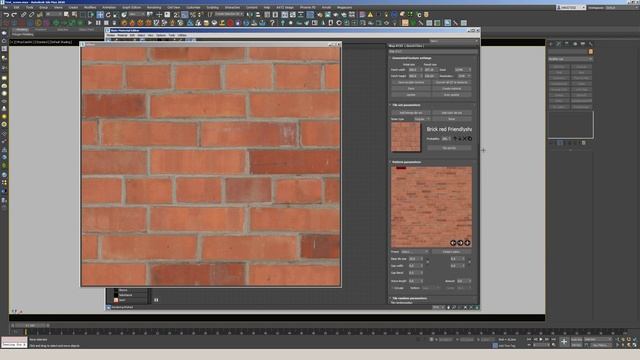The height and width of the screenshot is (360, 640).
Task: Click the Redo arrow icon
Action: coord(14,15)
